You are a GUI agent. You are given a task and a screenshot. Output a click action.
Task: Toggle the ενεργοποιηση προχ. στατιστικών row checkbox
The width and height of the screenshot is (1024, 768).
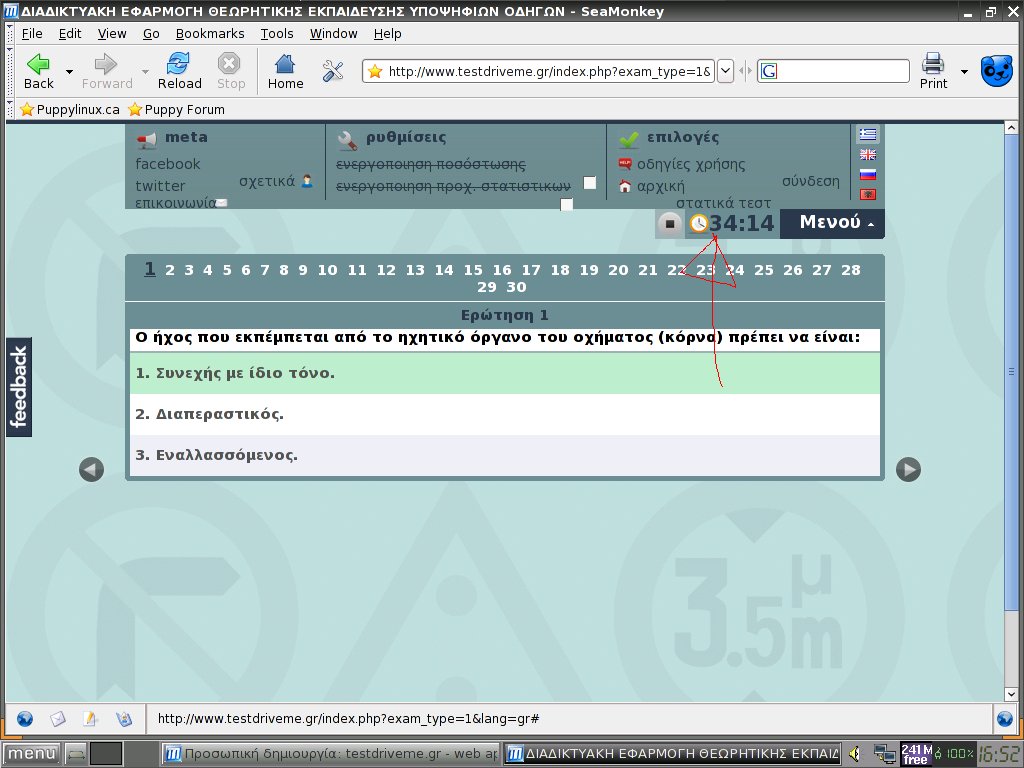567,204
